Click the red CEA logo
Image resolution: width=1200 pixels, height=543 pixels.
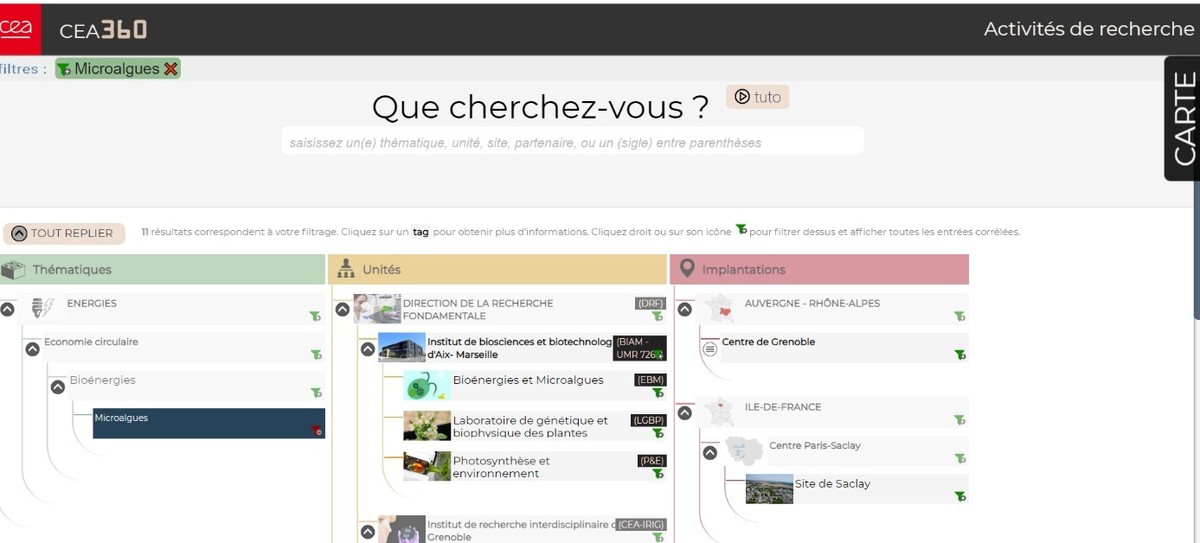click(19, 29)
